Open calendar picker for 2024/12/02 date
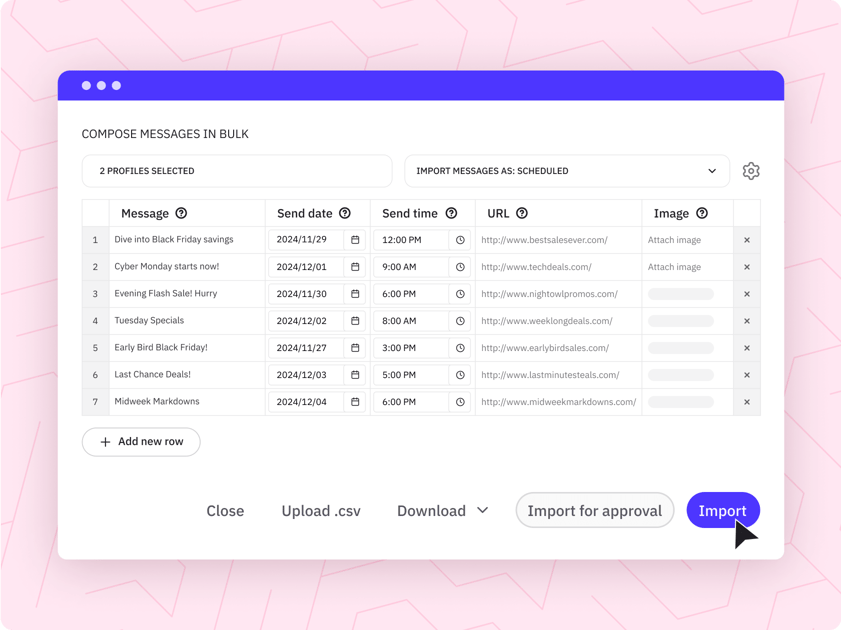Viewport: 841px width, 630px height. point(355,321)
